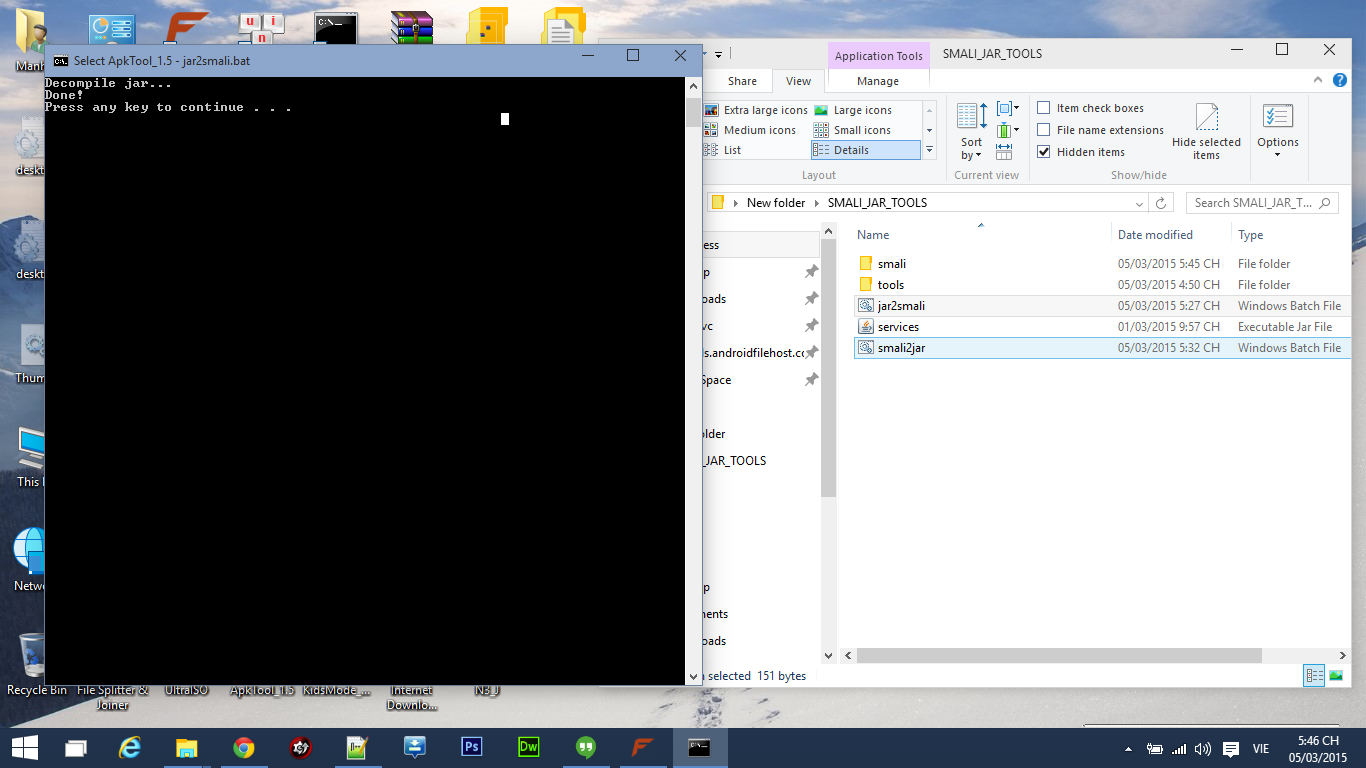Uncheck Hidden items checkbox
Image resolution: width=1366 pixels, height=768 pixels.
click(1044, 152)
